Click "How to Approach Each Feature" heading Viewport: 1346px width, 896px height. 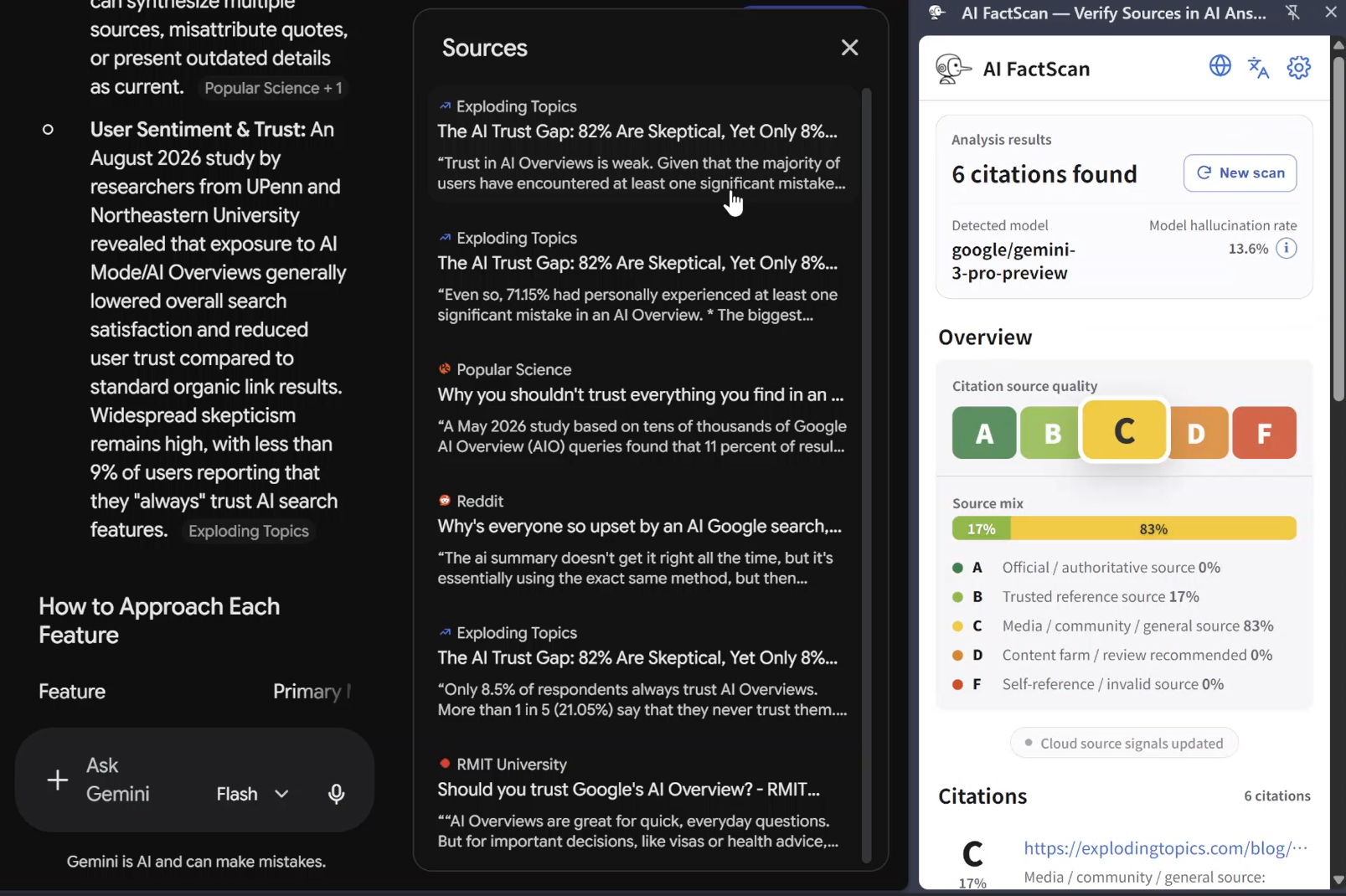pyautogui.click(x=159, y=621)
